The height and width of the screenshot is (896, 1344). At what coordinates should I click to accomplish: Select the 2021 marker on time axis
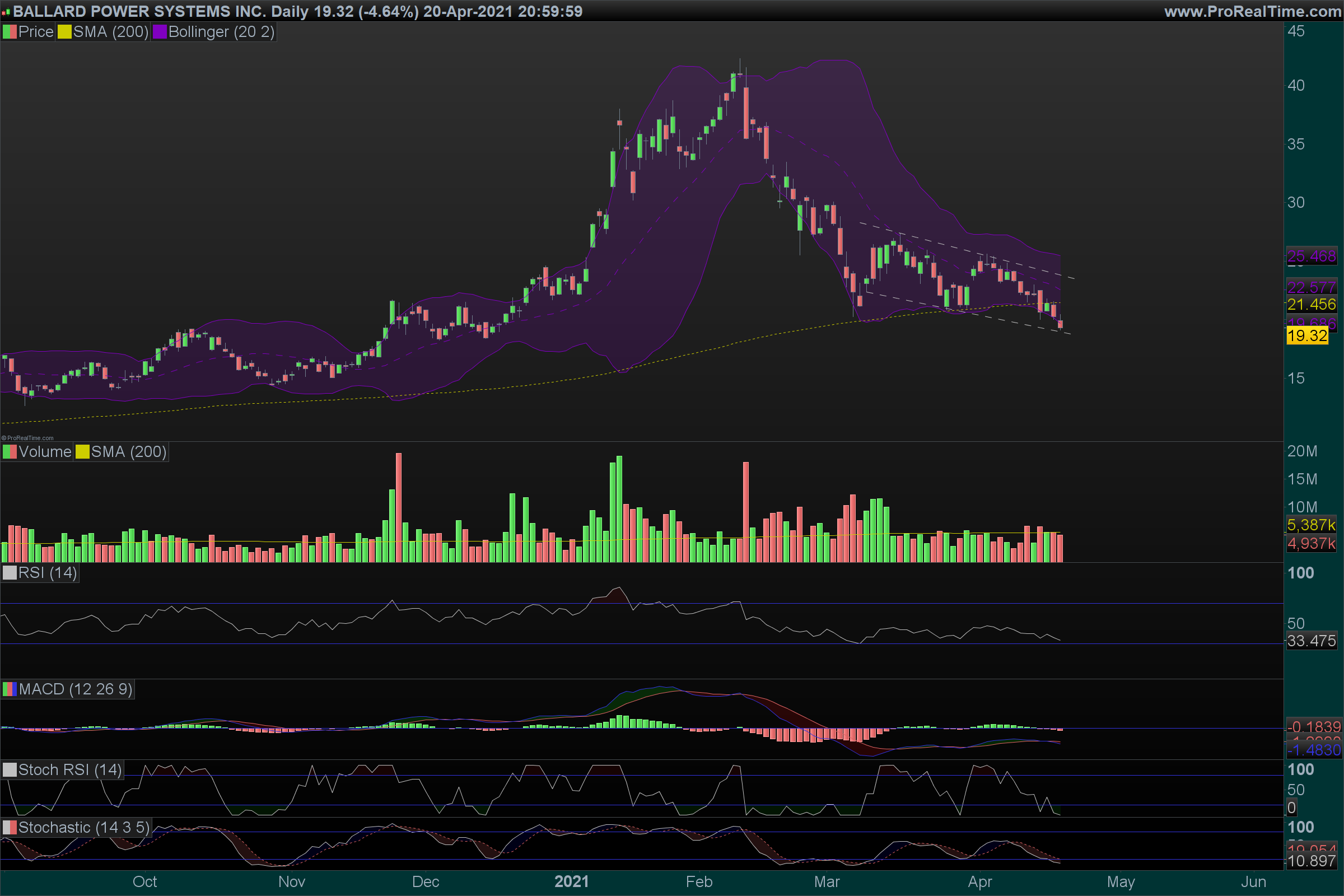(571, 881)
